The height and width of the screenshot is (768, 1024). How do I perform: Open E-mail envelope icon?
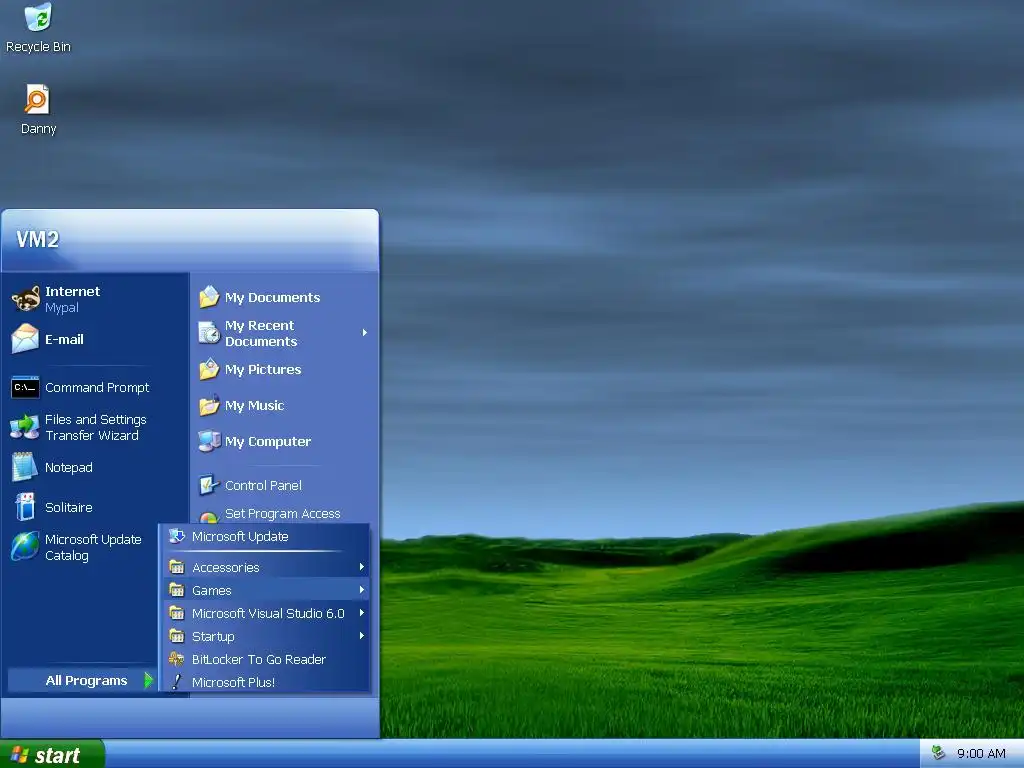pyautogui.click(x=25, y=339)
